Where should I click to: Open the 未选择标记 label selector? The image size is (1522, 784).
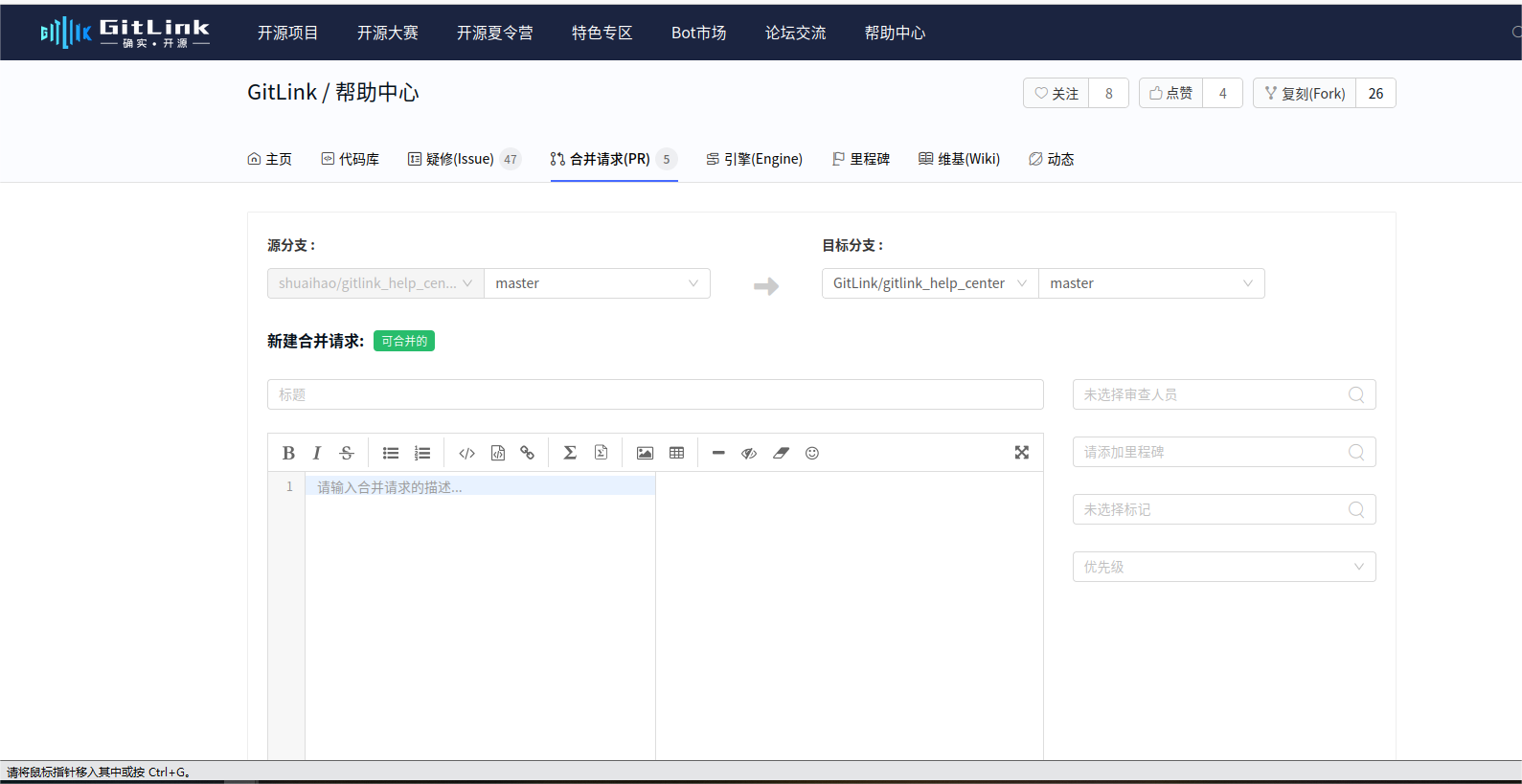click(x=1224, y=509)
